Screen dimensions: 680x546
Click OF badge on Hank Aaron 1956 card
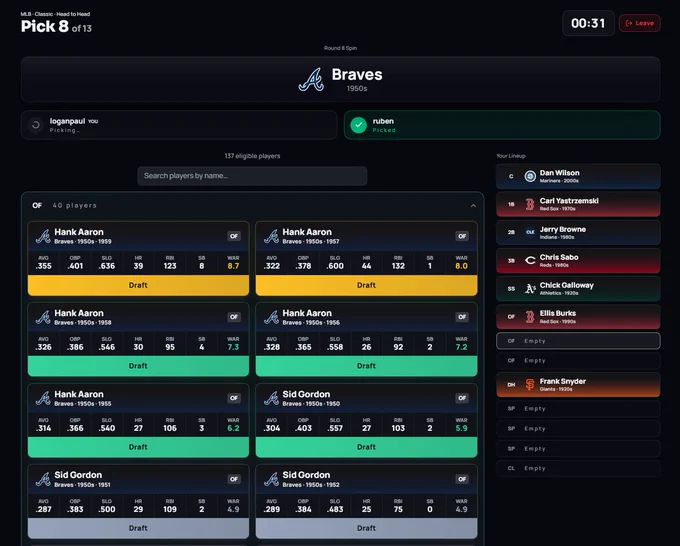click(x=462, y=317)
